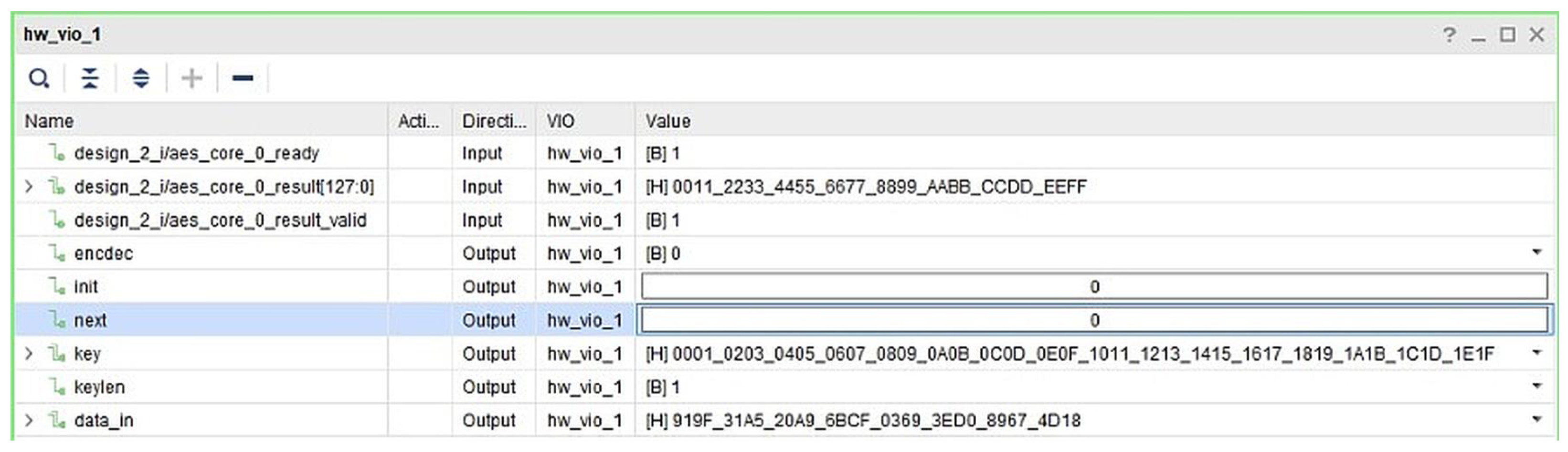Open the help question mark icon
Viewport: 1568px width, 452px height.
tap(1449, 35)
